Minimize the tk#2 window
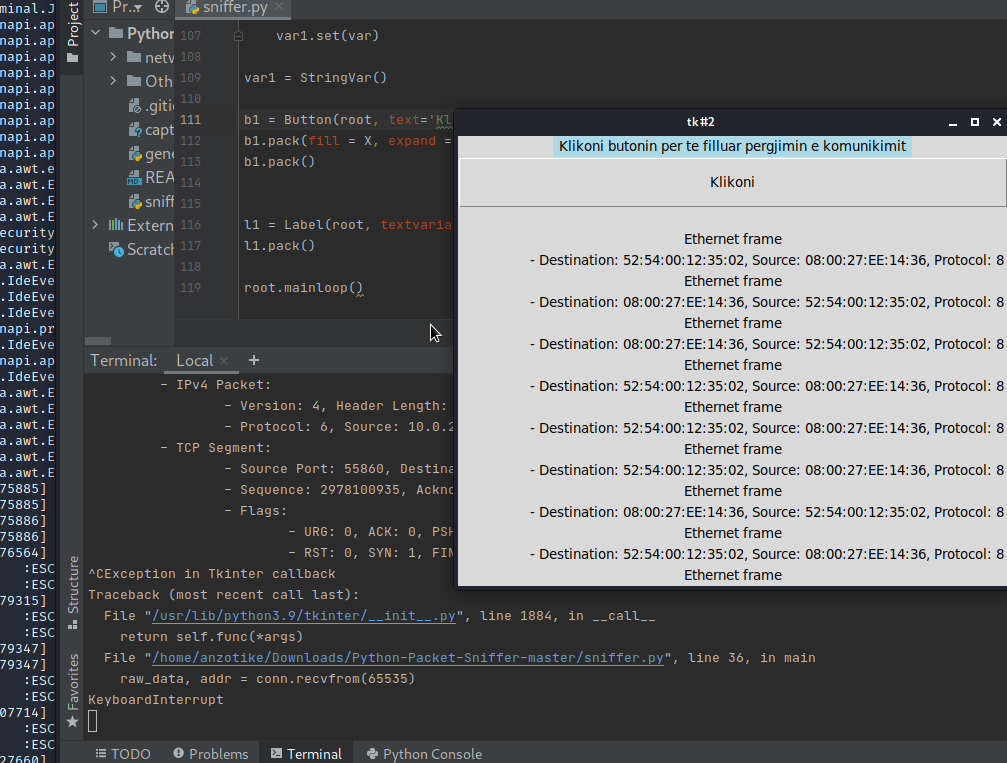This screenshot has width=1007, height=763. [x=953, y=122]
